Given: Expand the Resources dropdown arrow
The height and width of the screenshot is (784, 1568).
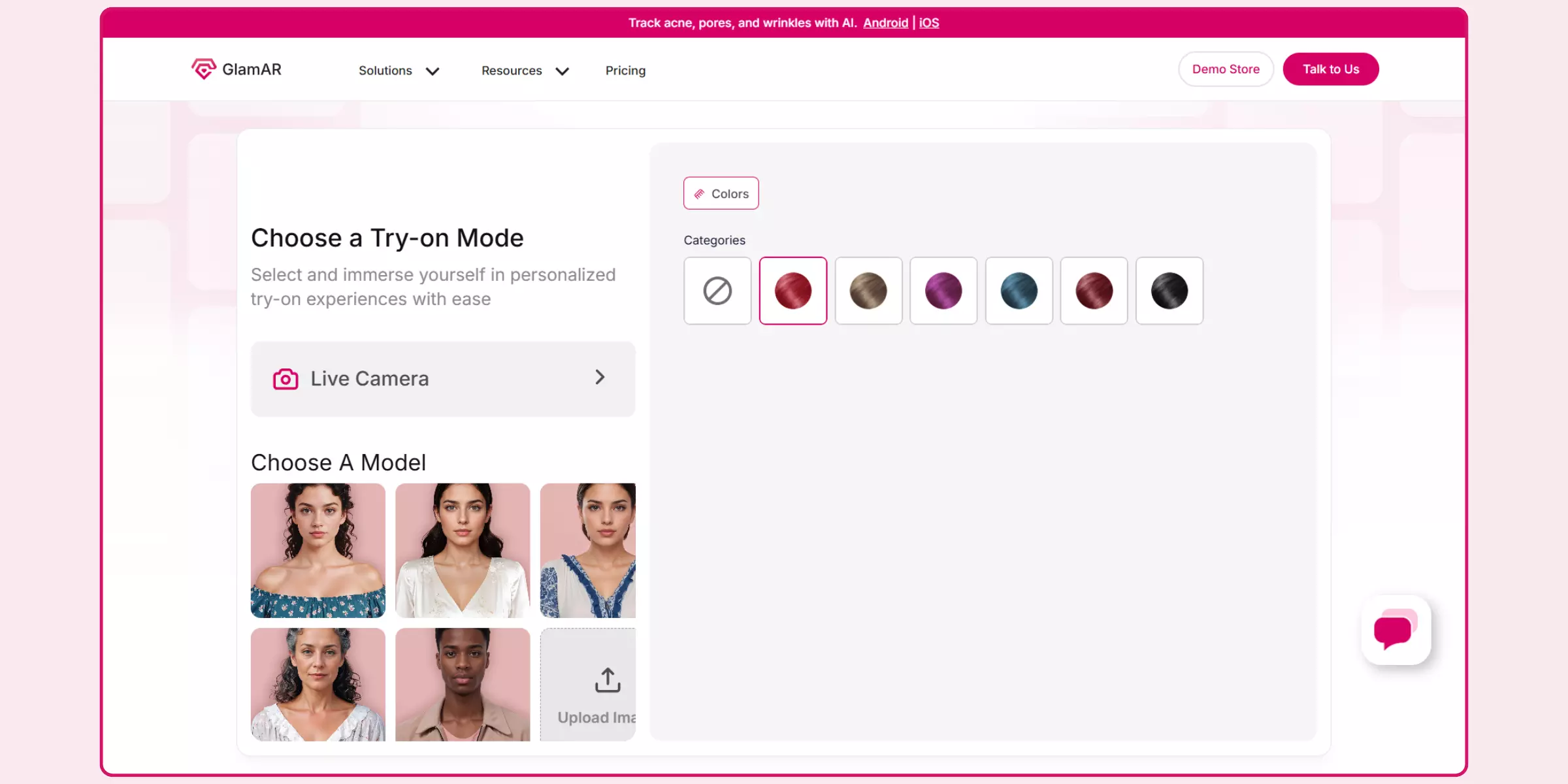Looking at the screenshot, I should point(562,71).
